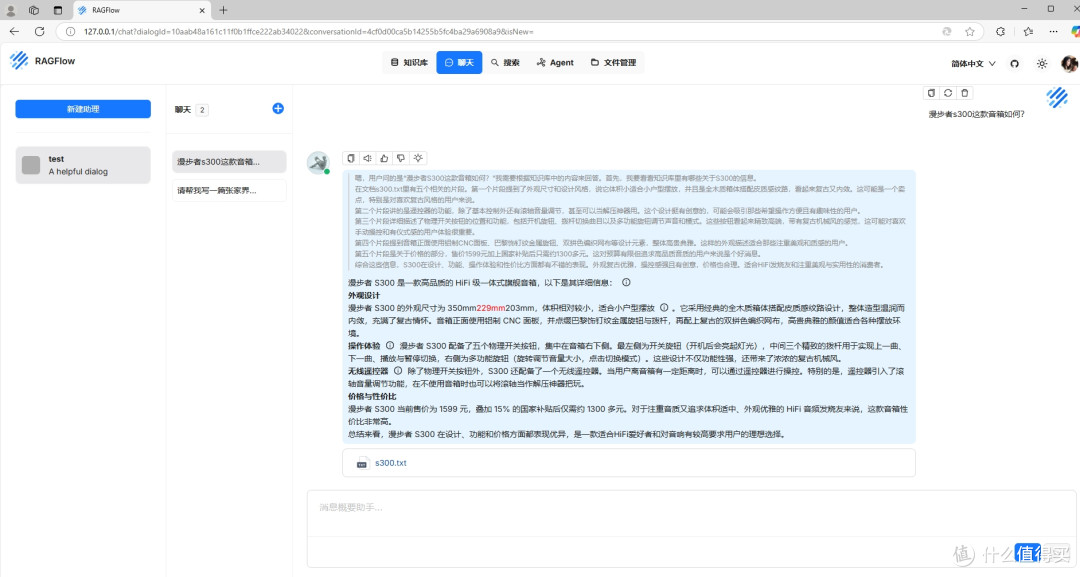Click the '价格与性价比' heading in answer
The image size is (1080, 577).
372,397
